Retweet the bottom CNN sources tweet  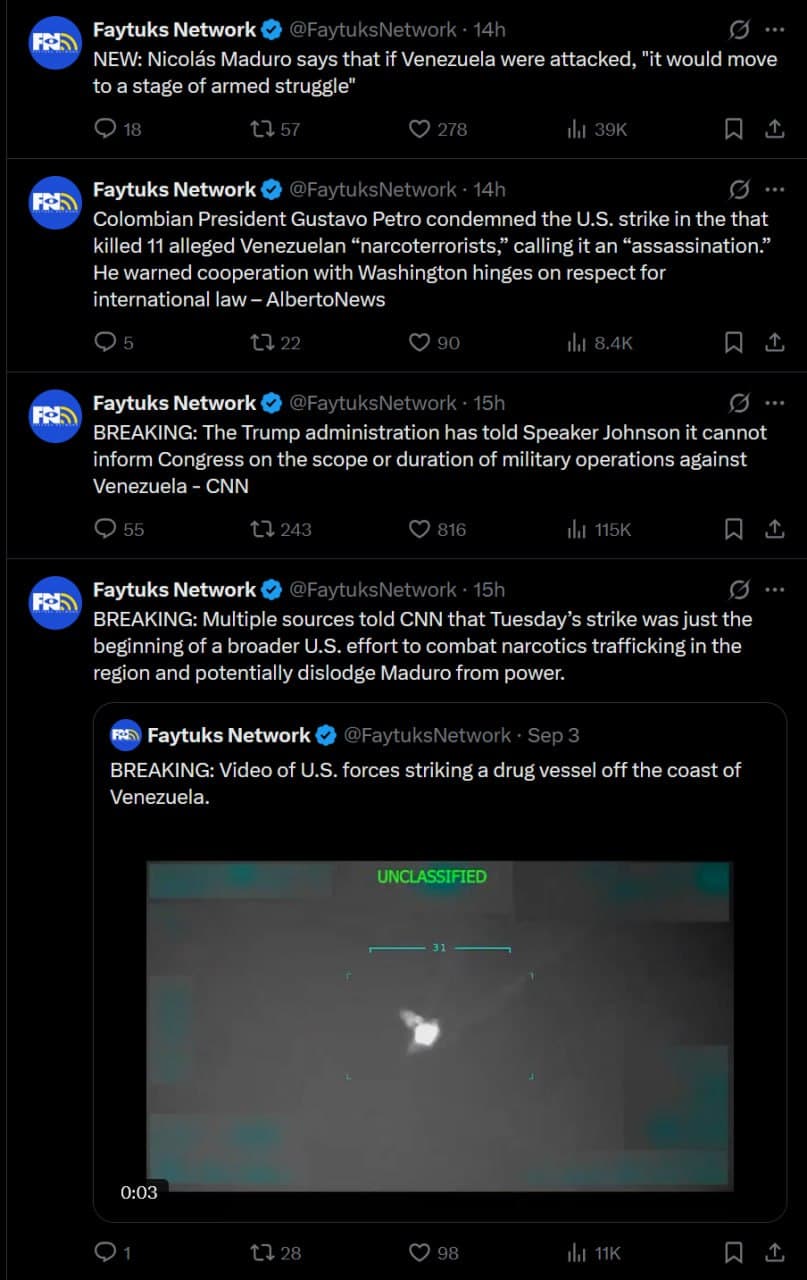(x=262, y=1252)
